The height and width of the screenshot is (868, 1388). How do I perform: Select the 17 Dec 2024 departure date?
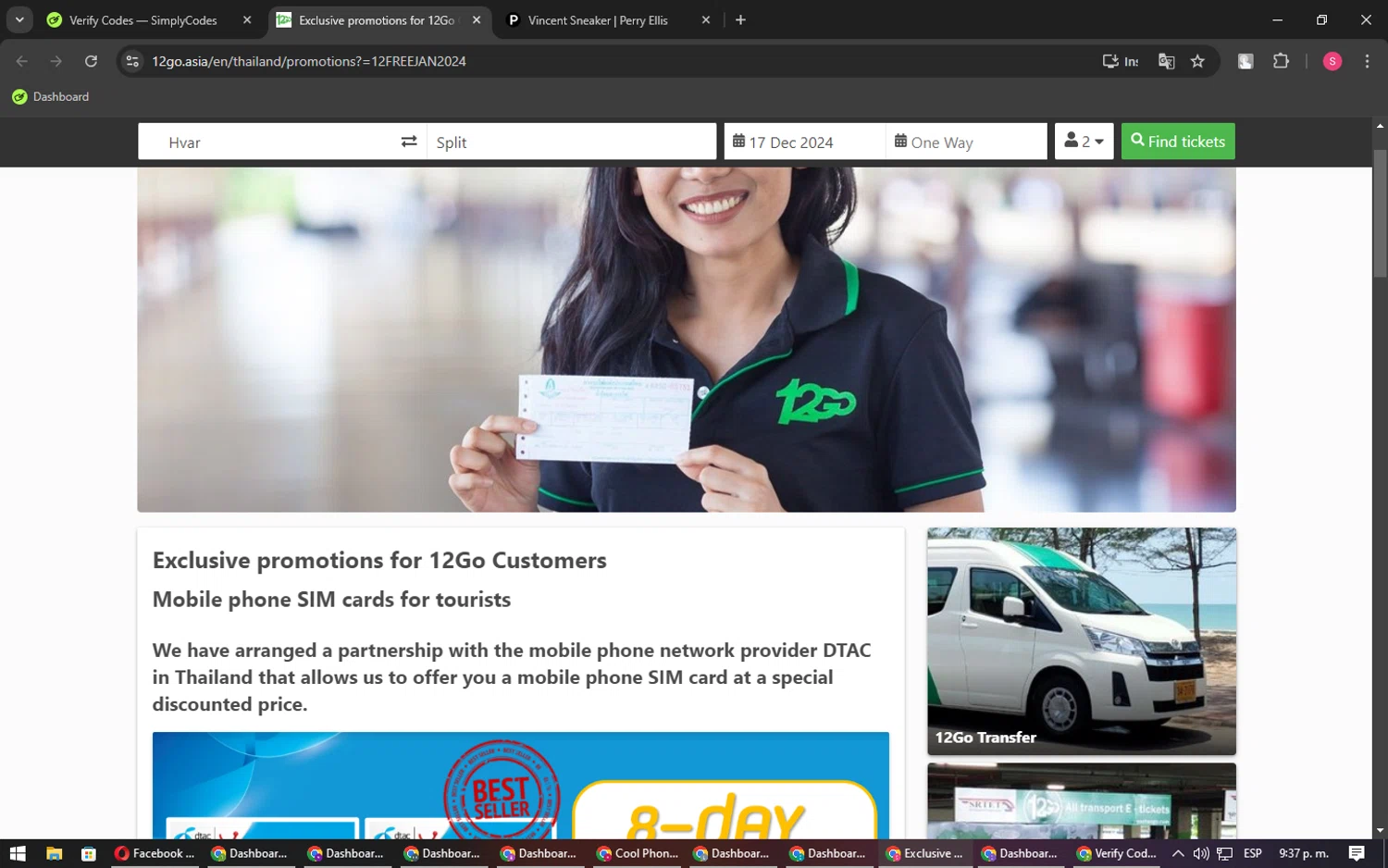point(804,142)
